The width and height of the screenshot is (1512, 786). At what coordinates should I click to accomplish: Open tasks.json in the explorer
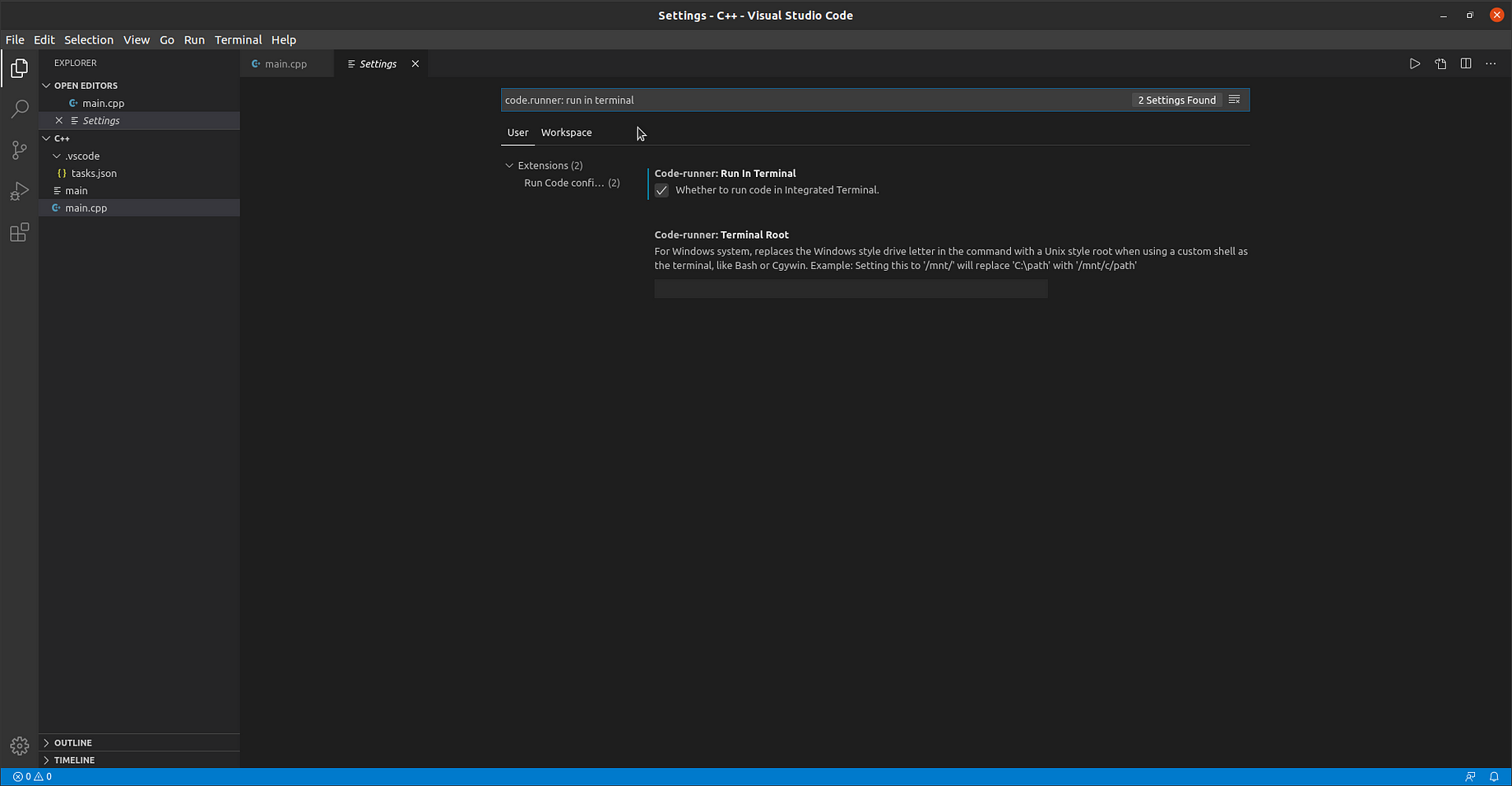click(x=94, y=173)
